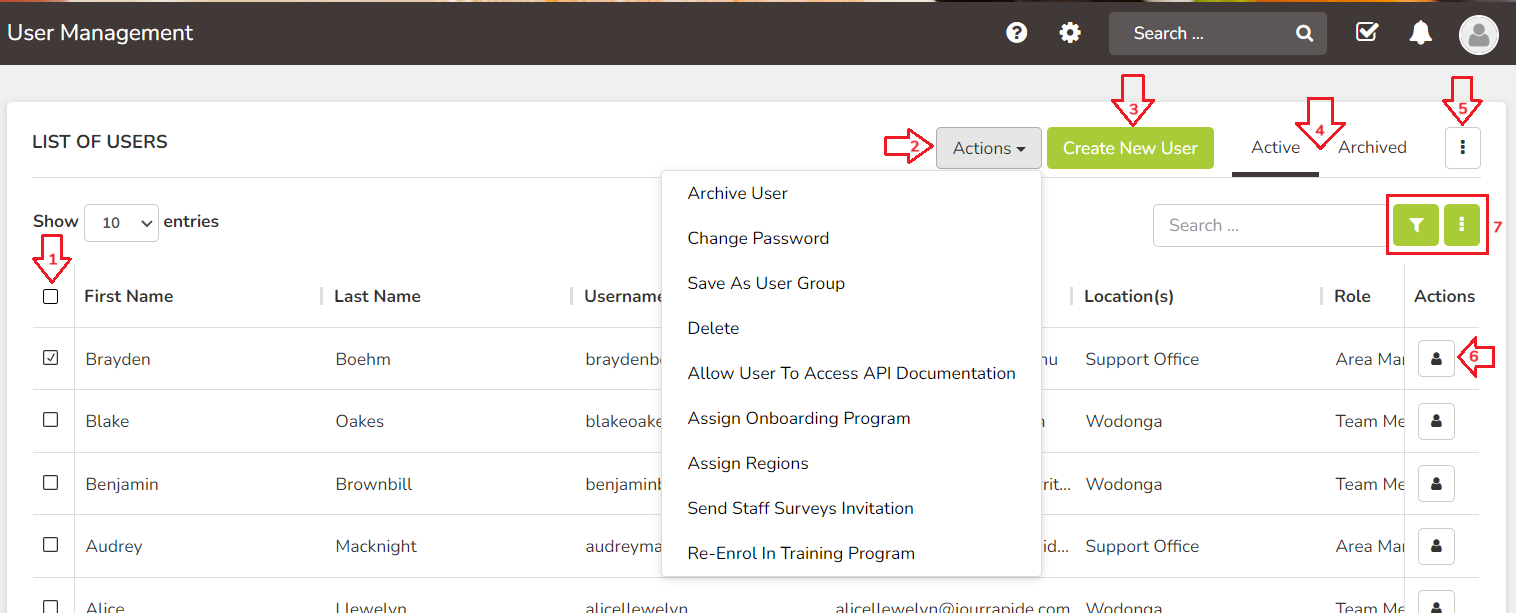The image size is (1516, 613).
Task: Open the profile avatar menu
Action: pos(1478,34)
